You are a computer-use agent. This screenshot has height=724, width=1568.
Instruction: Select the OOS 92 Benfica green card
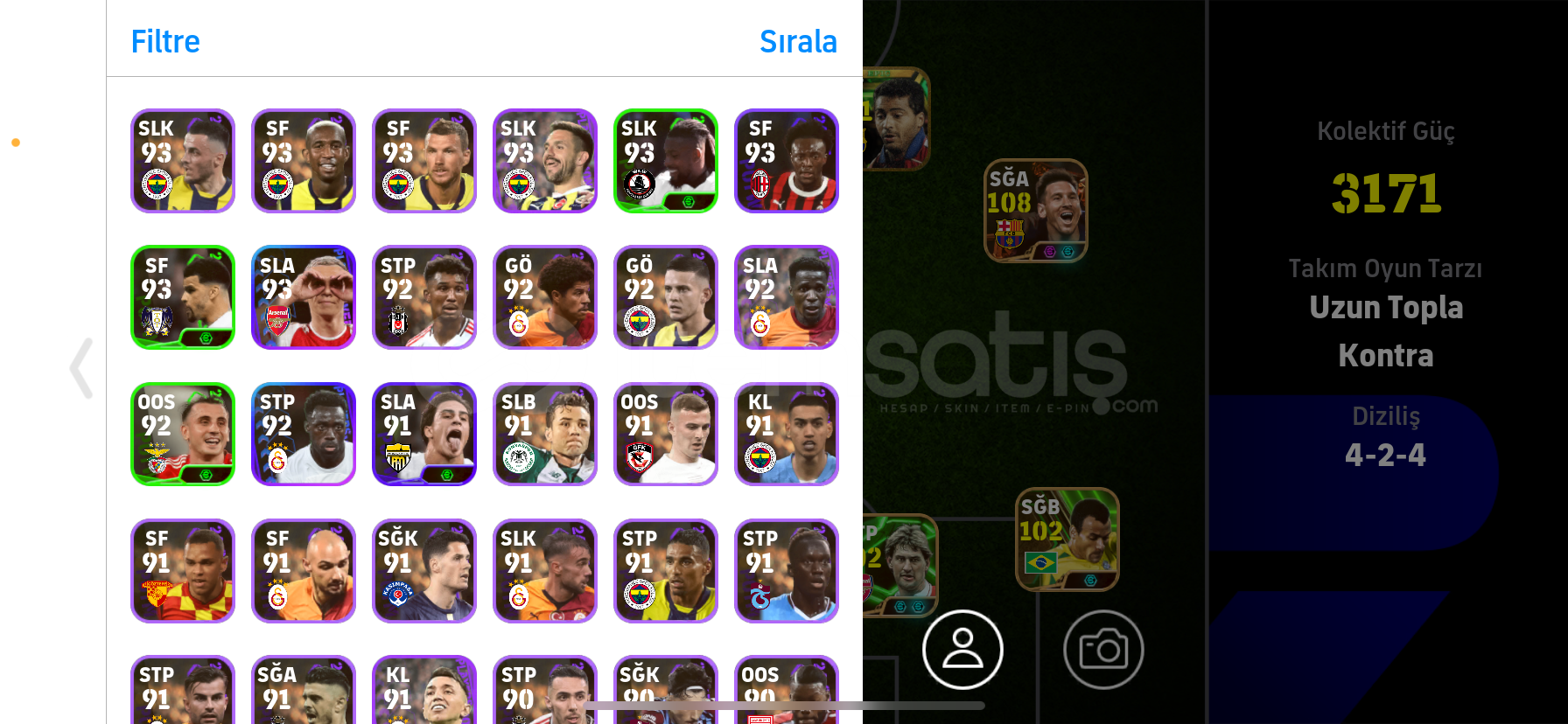point(183,434)
